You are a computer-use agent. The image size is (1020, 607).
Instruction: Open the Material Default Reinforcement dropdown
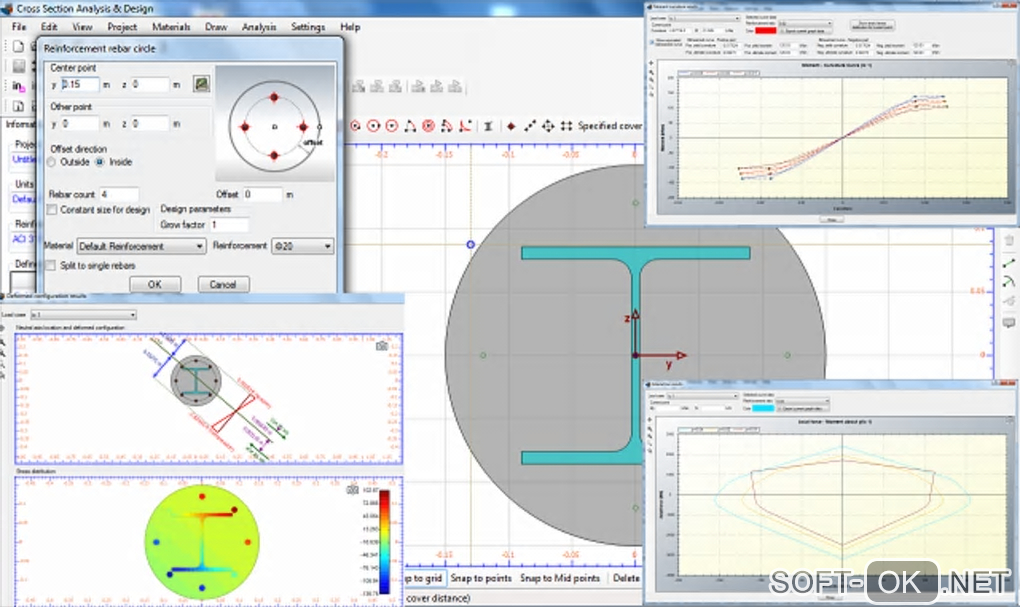pyautogui.click(x=141, y=246)
